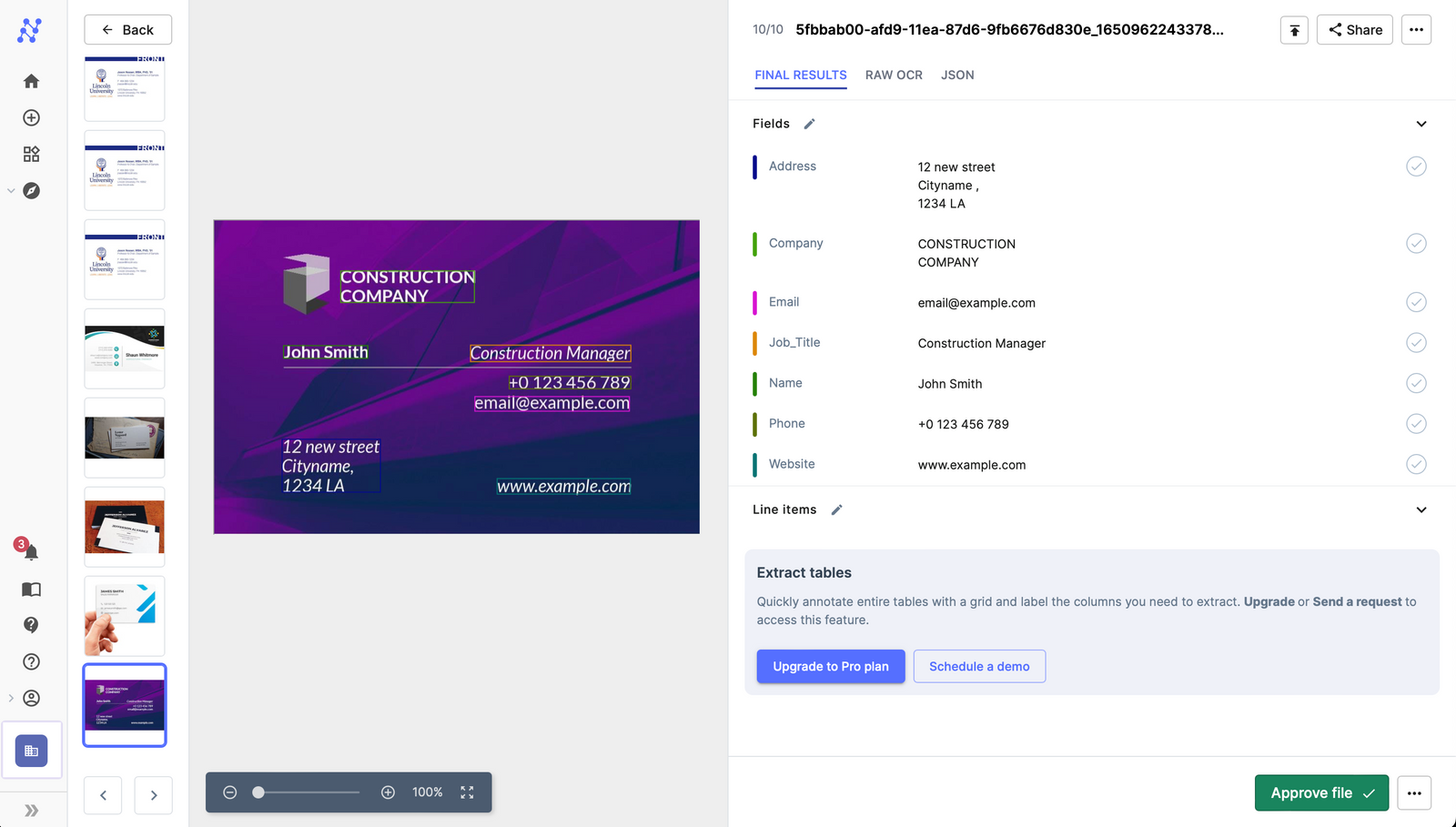Mark the Address field as verified
The height and width of the screenshot is (827, 1456).
1416,166
